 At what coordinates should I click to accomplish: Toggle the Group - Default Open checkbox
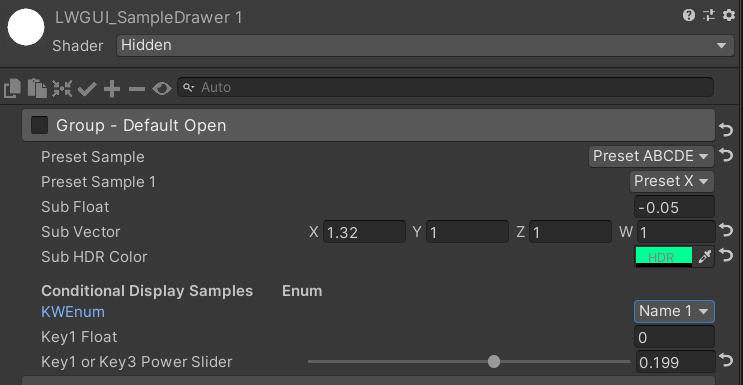pyautogui.click(x=39, y=126)
